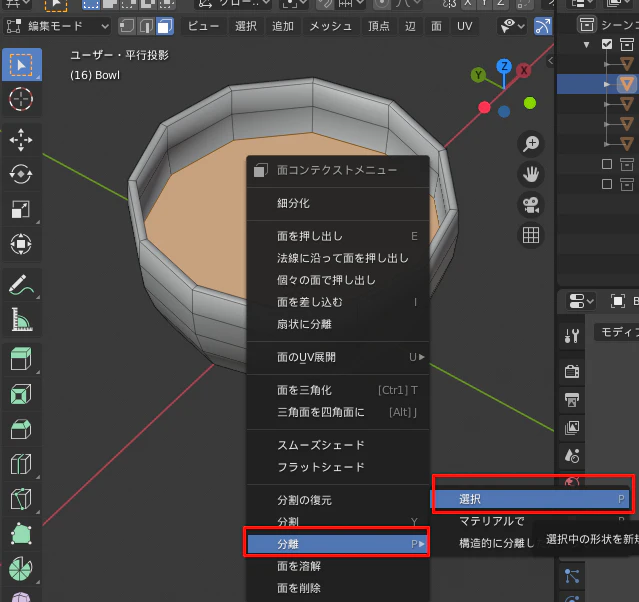Toggle scene collection checkbox in outliner
Viewport: 639px width, 602px height.
607,44
